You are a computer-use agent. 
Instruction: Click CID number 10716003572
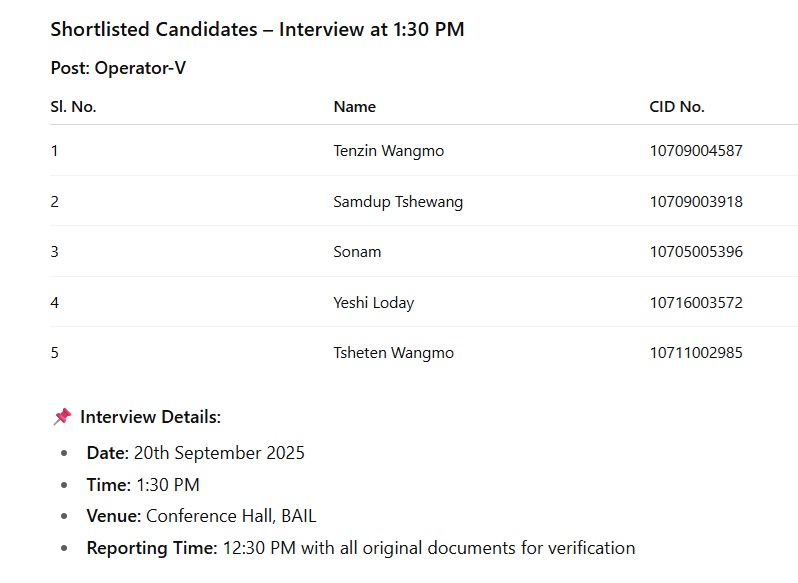click(696, 303)
